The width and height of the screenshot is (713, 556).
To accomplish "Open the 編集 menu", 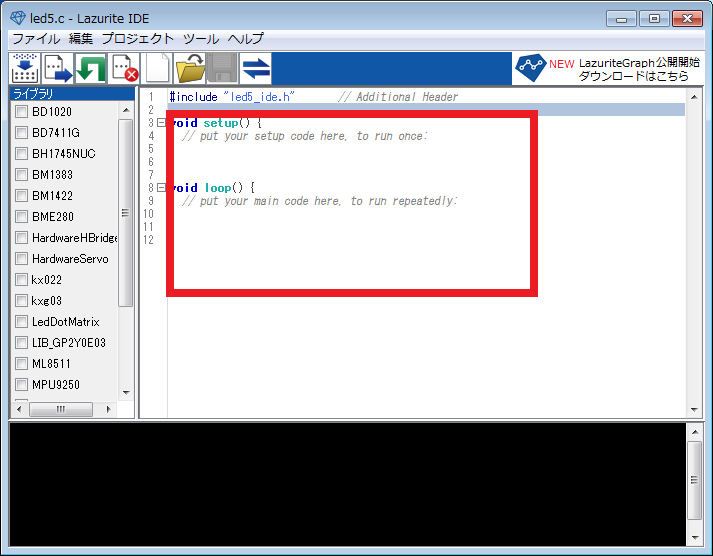I will point(81,39).
